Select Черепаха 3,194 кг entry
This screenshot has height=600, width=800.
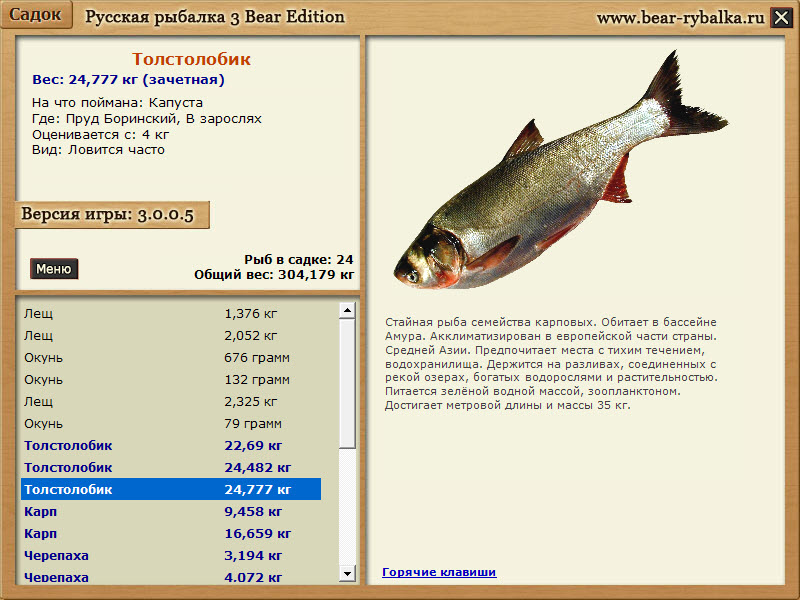coord(170,556)
